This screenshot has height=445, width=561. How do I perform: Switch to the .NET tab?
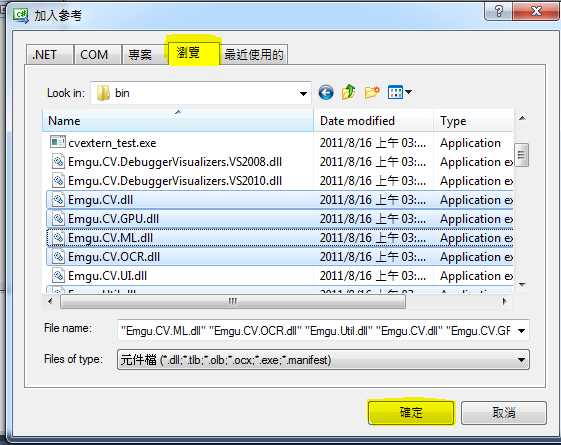click(x=49, y=55)
